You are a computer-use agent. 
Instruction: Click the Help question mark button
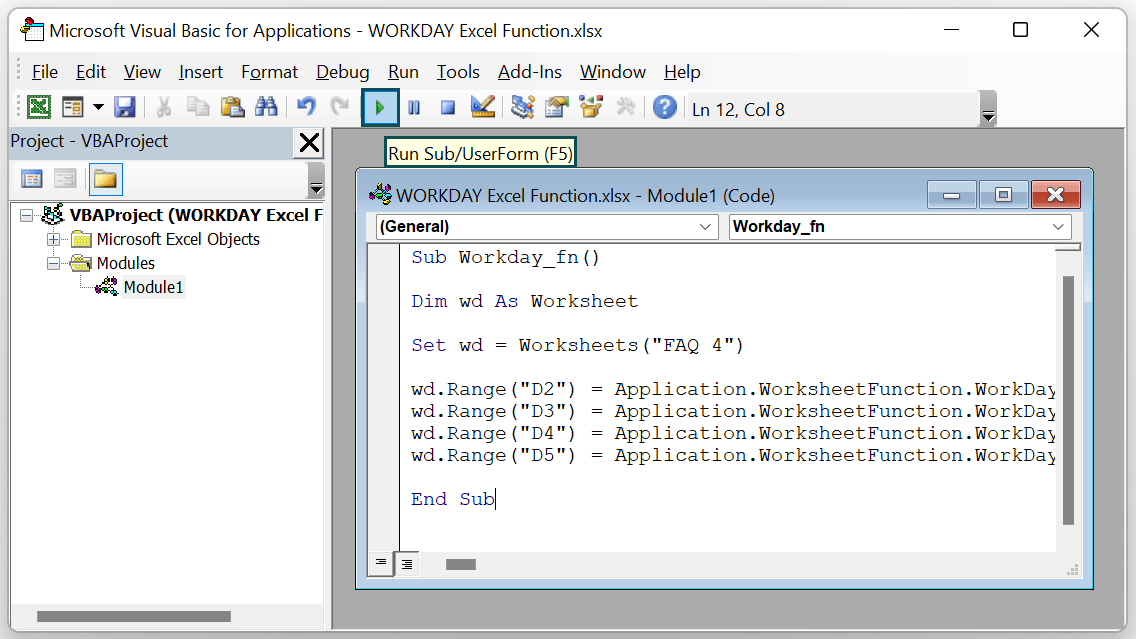pos(663,107)
